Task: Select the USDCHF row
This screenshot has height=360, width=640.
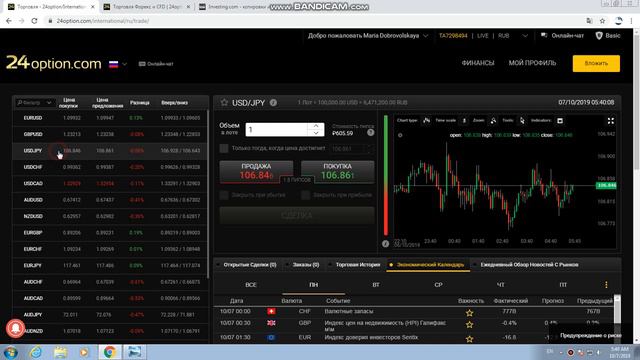Action: [x=110, y=167]
